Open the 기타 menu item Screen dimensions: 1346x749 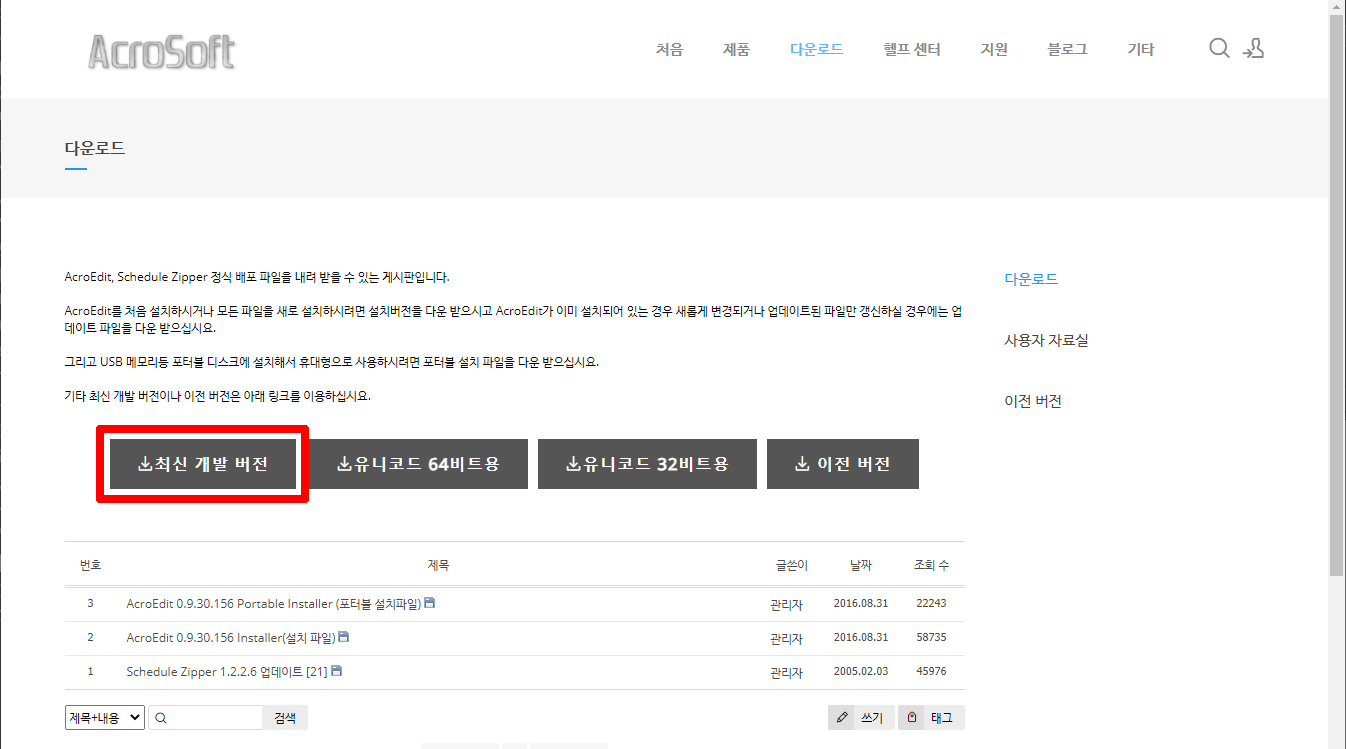[1141, 49]
